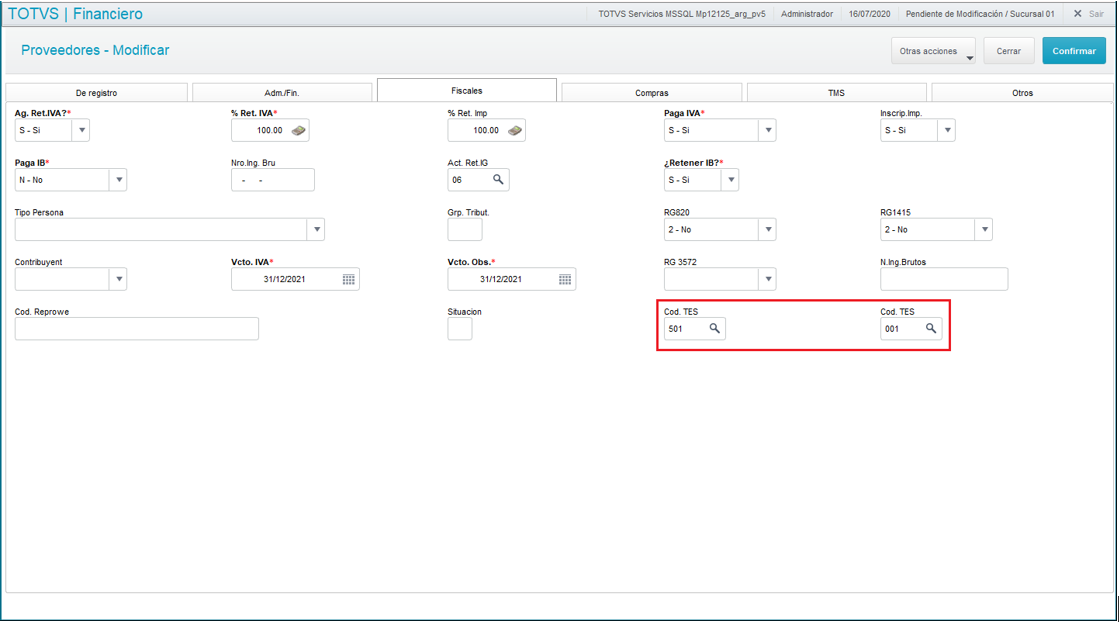Click Cod. Reprowe input field
The height and width of the screenshot is (622, 1119).
136,329
